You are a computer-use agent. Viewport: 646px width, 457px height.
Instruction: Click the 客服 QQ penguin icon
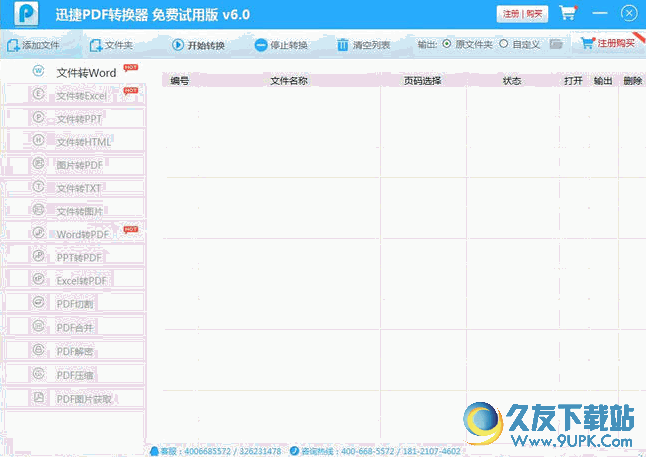tap(154, 451)
